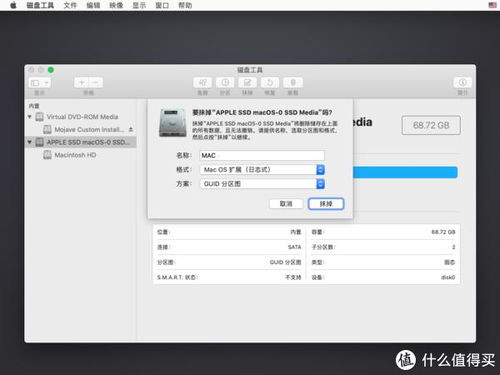Click the hard disk image in erase dialog
The width and height of the screenshot is (500, 375).
pos(173,123)
